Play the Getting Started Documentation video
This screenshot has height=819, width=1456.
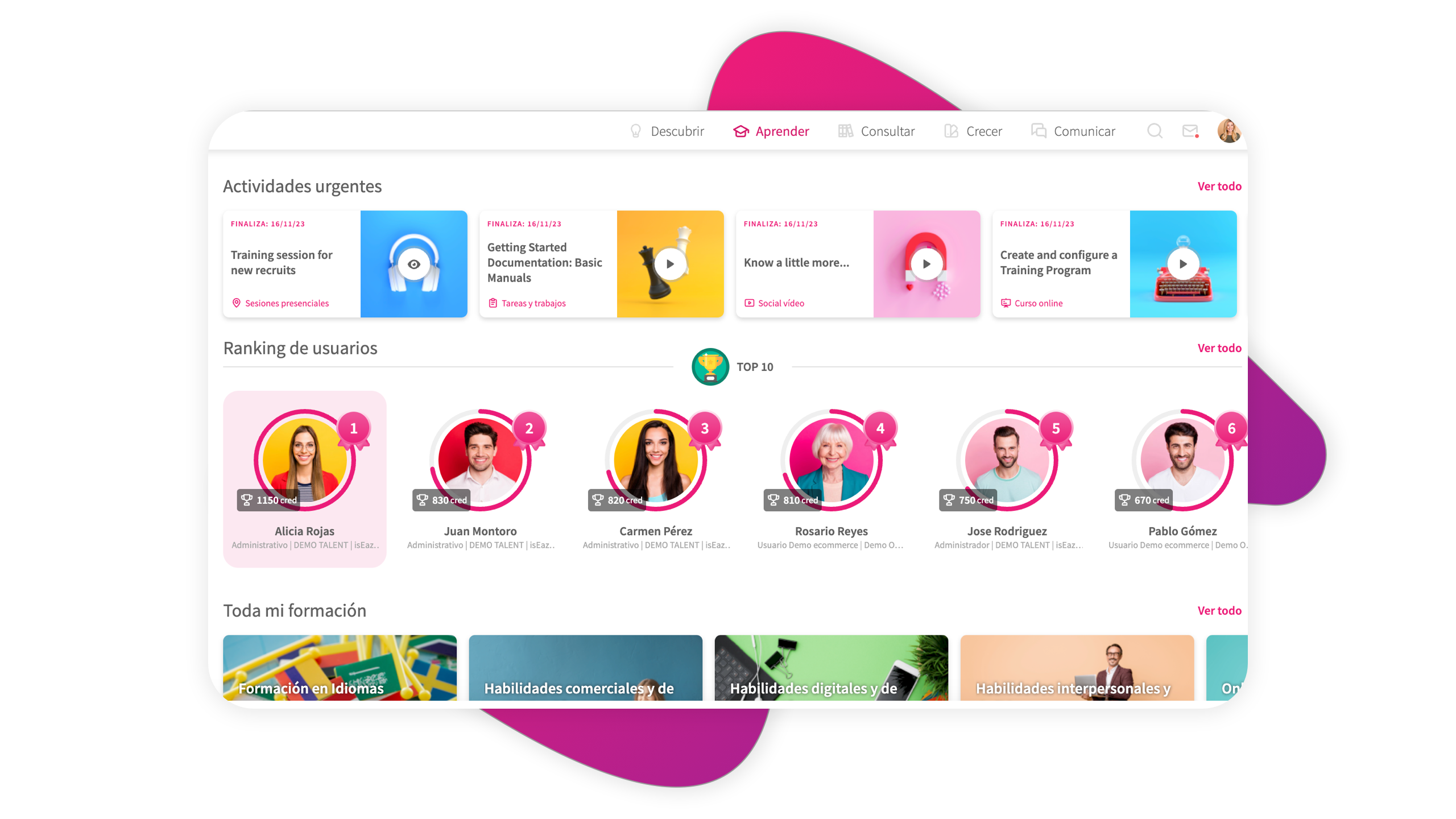pyautogui.click(x=670, y=264)
